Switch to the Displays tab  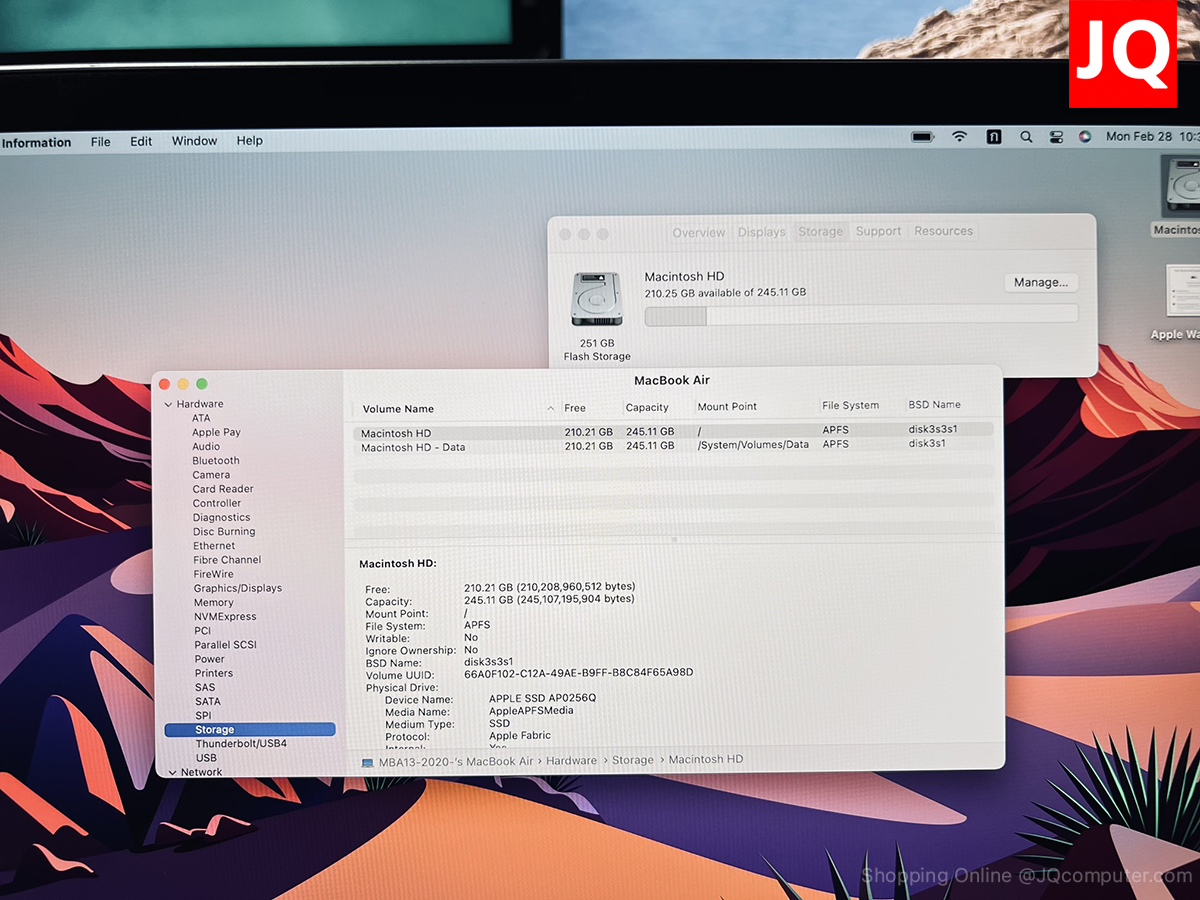[762, 232]
